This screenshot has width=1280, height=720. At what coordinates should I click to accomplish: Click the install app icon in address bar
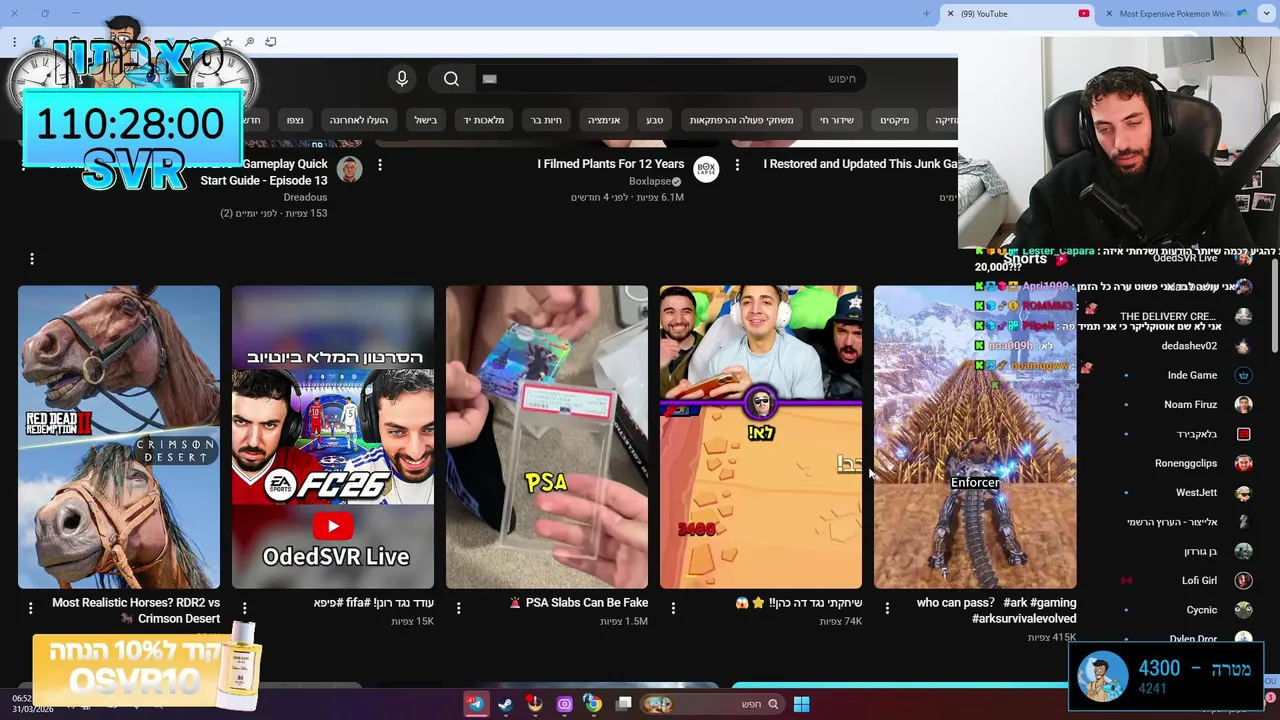(270, 42)
